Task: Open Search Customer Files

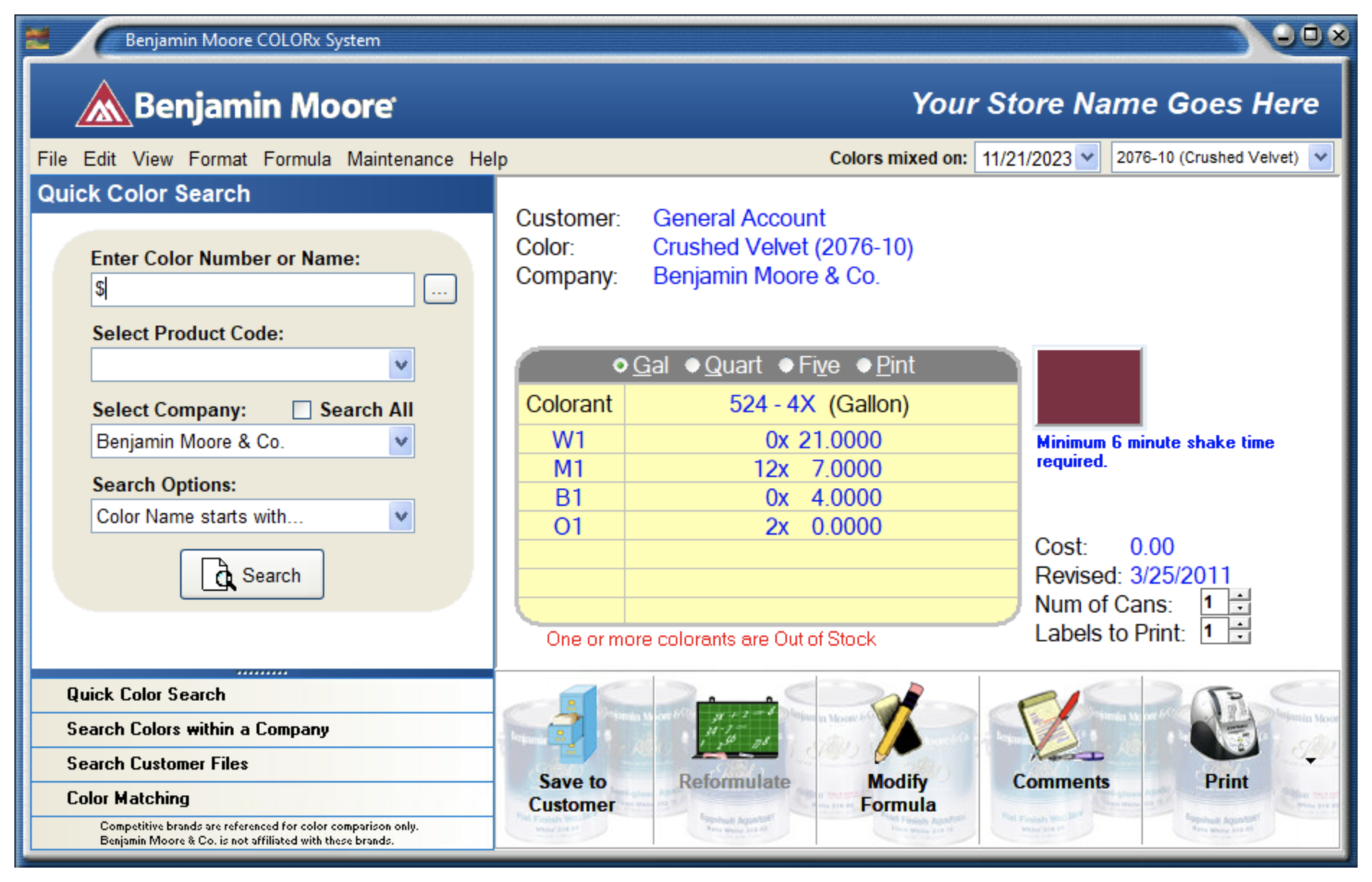Action: coord(262,764)
